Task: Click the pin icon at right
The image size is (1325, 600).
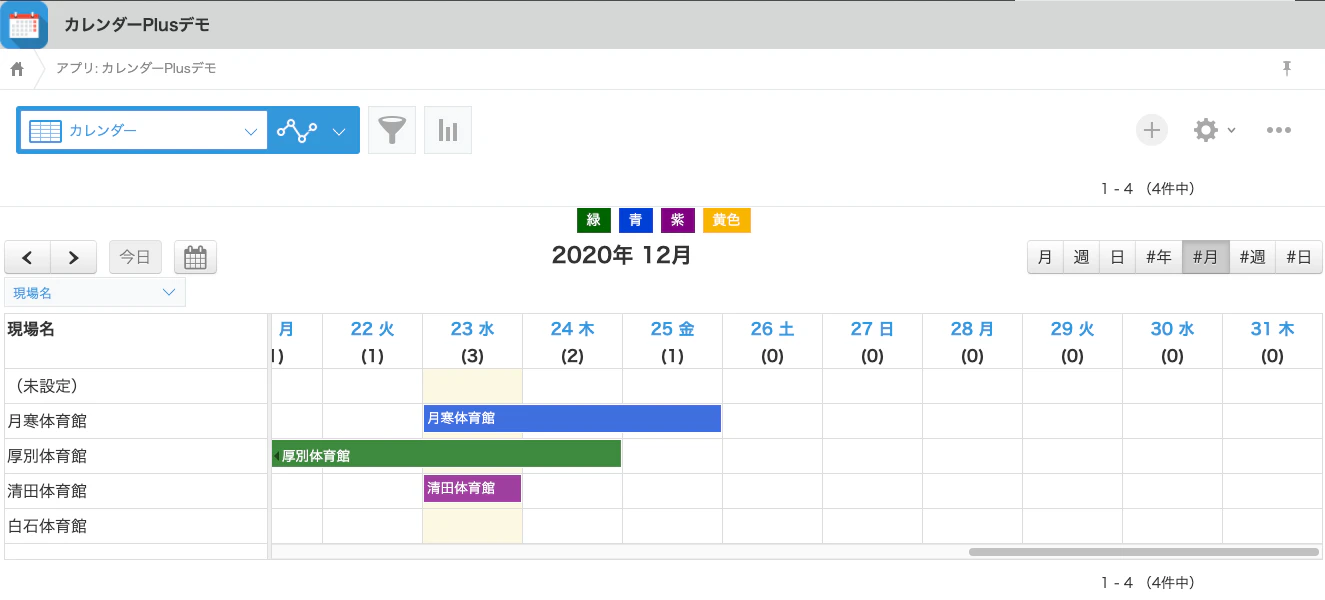Action: pos(1287,68)
